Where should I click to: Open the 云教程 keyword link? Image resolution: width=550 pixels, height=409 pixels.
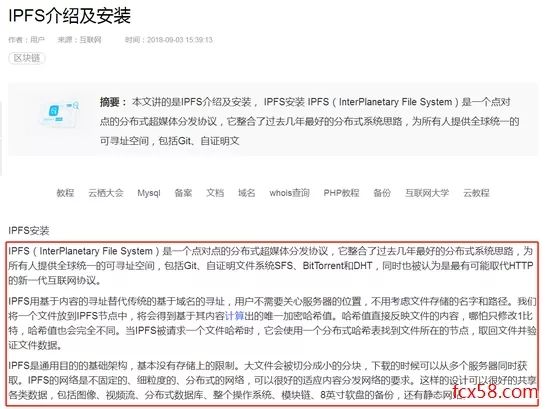click(x=476, y=193)
